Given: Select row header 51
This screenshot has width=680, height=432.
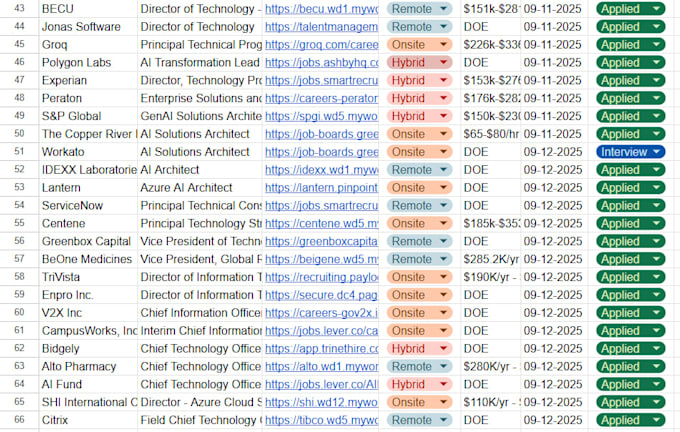Looking at the screenshot, I should tap(19, 152).
